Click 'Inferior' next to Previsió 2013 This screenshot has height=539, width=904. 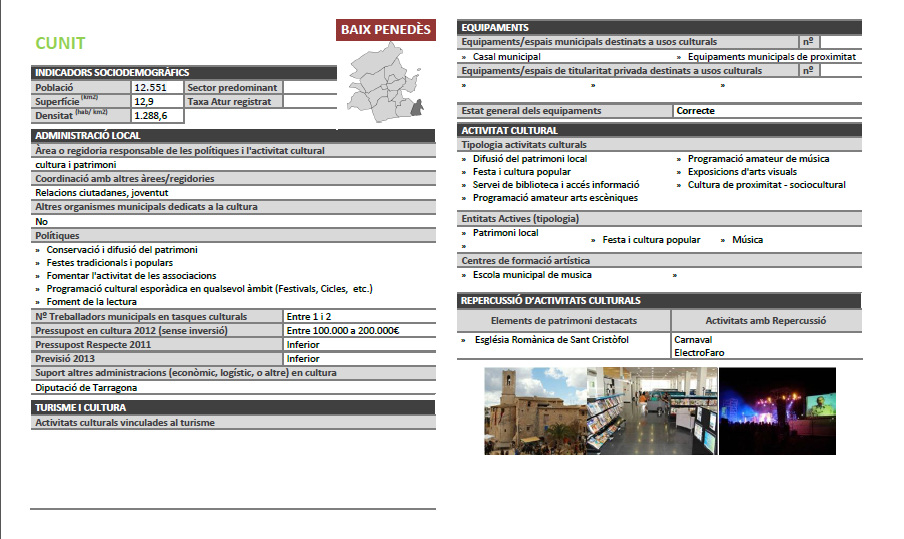click(x=303, y=359)
